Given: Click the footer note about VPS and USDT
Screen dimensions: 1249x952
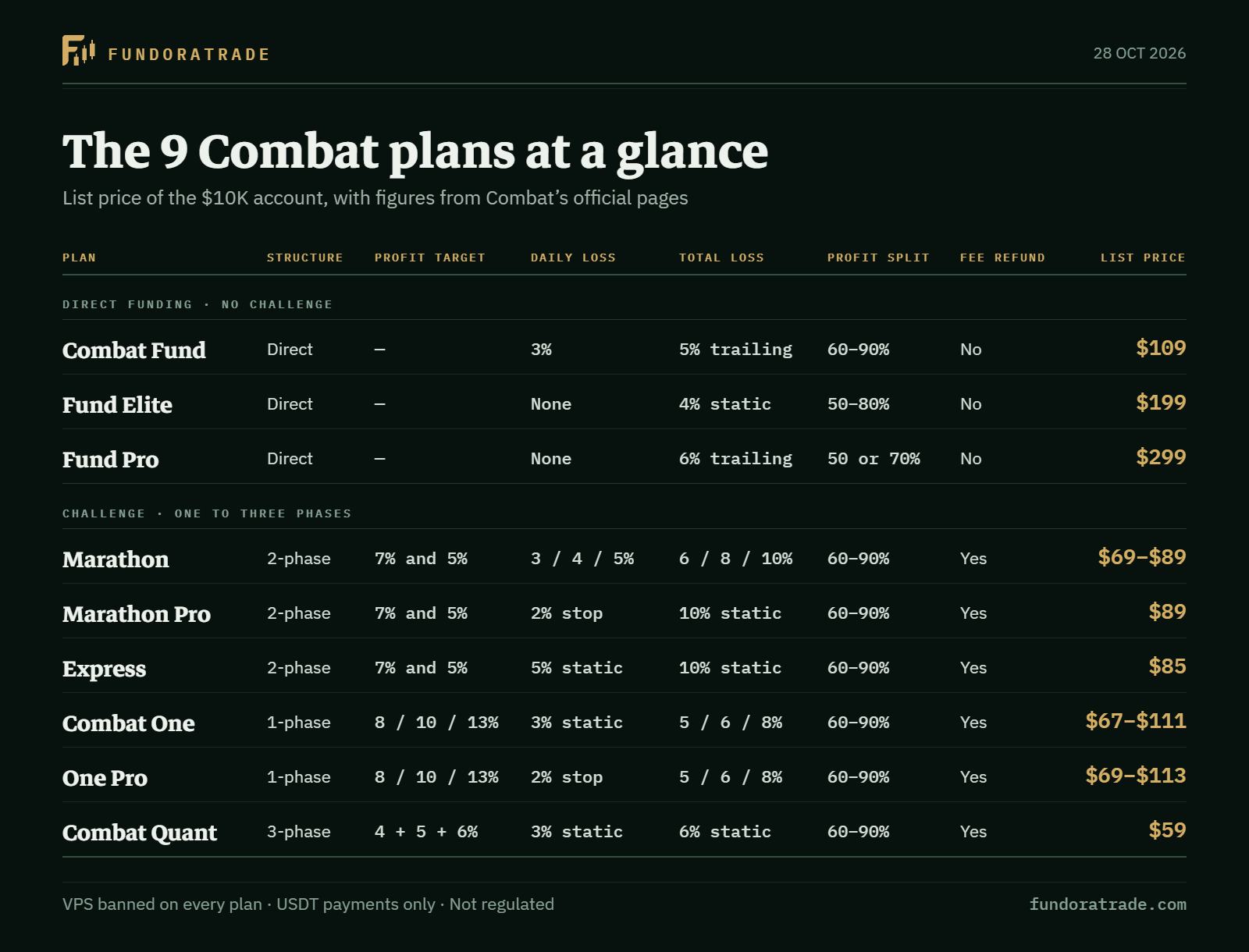Looking at the screenshot, I should (x=308, y=904).
